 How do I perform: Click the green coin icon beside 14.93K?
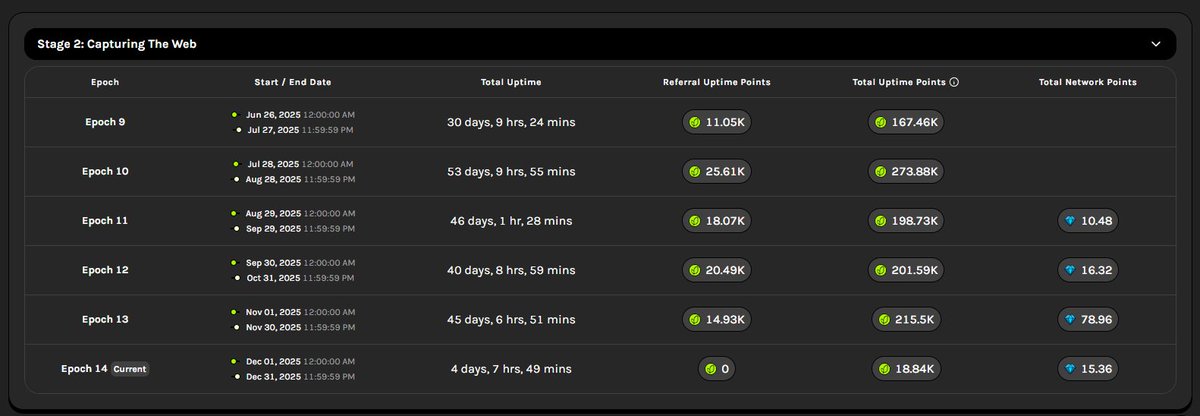tap(694, 319)
